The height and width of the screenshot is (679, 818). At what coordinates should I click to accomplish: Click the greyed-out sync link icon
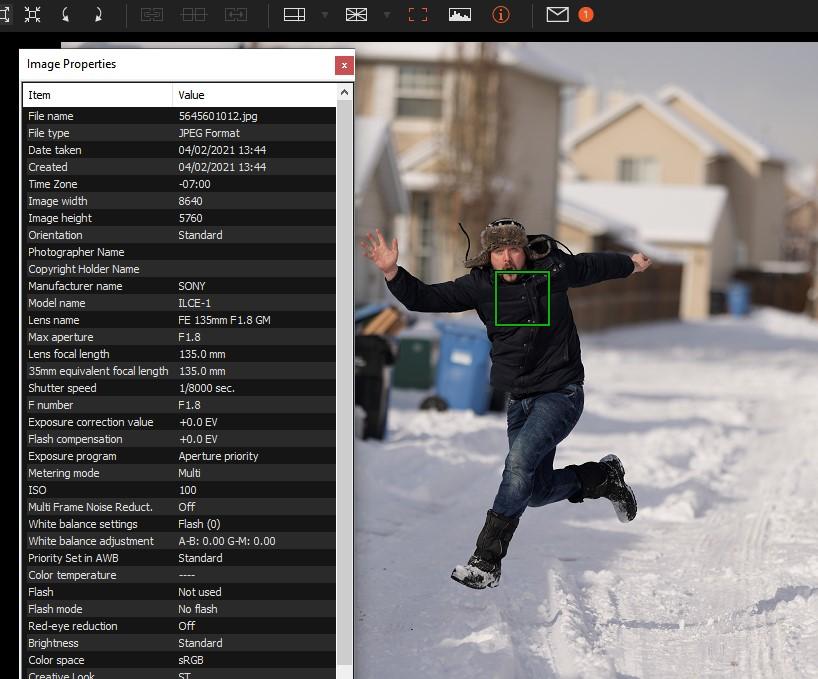tap(152, 15)
